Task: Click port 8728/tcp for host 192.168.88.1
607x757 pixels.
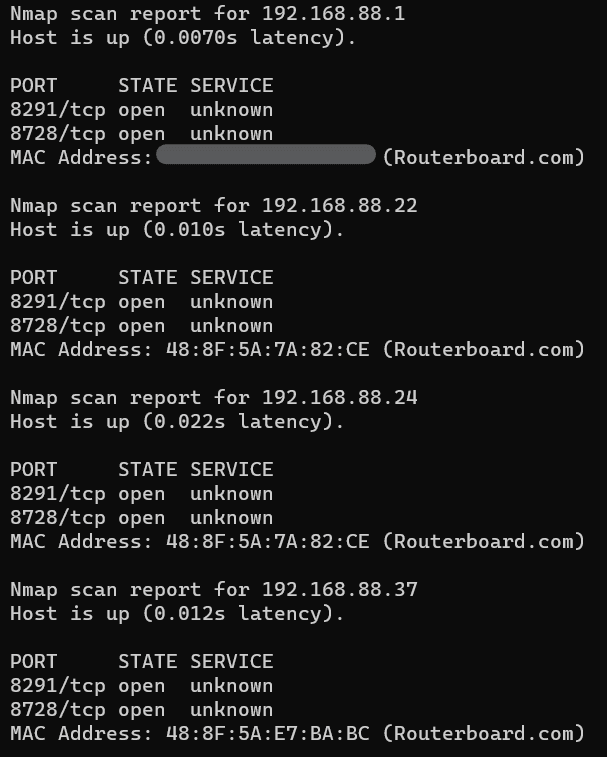Action: [58, 134]
